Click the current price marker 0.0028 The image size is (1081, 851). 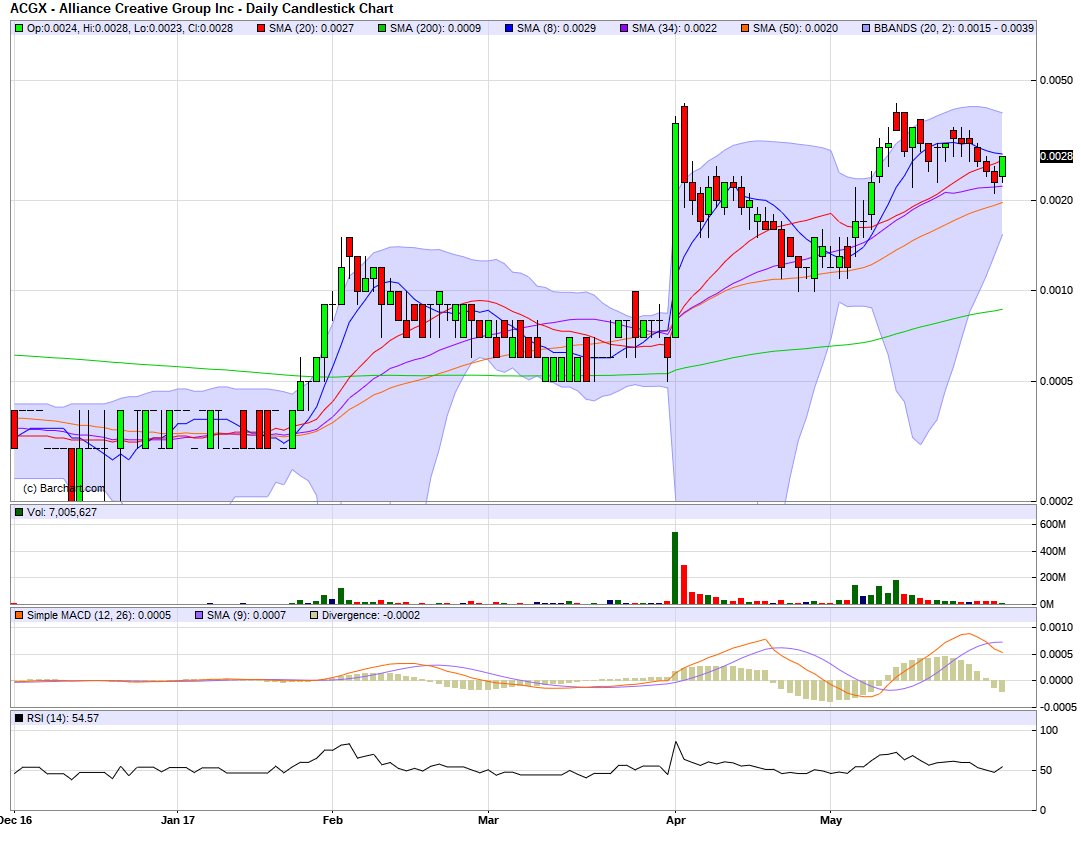coord(1056,157)
